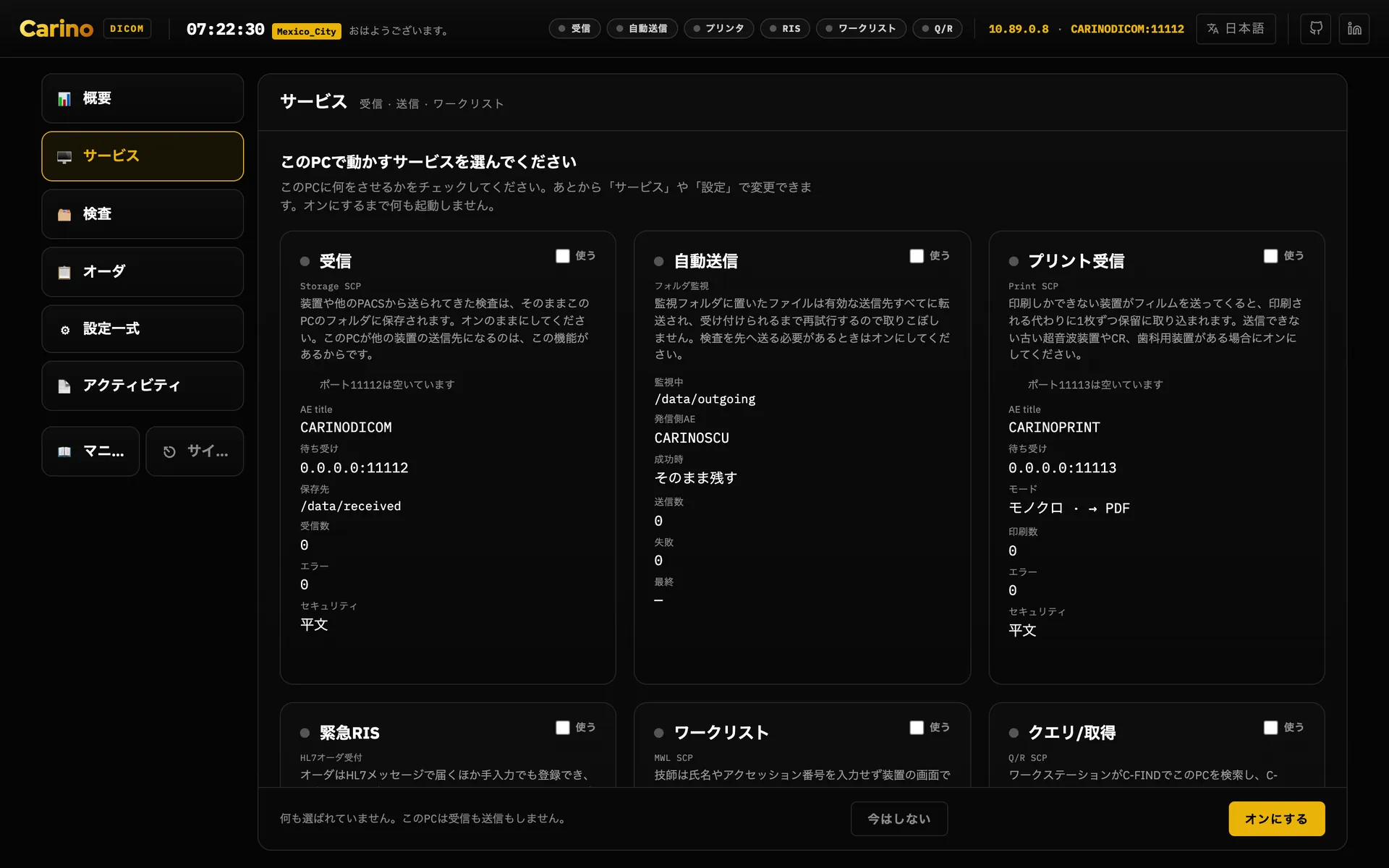The image size is (1389, 868).
Task: Click the CARINODICOM:11112 header text
Action: [x=1127, y=29]
